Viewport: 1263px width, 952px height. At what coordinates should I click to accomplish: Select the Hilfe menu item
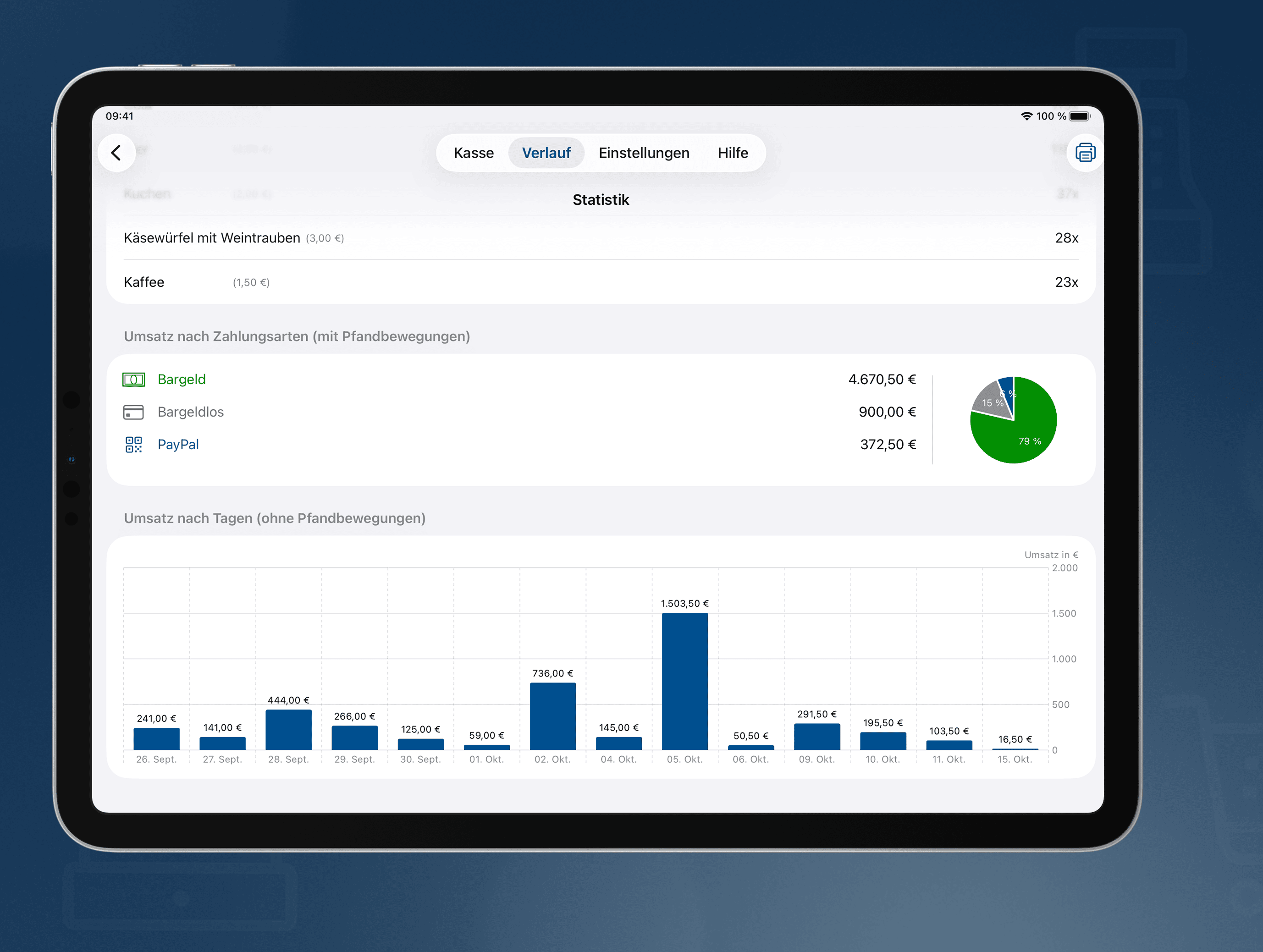click(x=733, y=152)
